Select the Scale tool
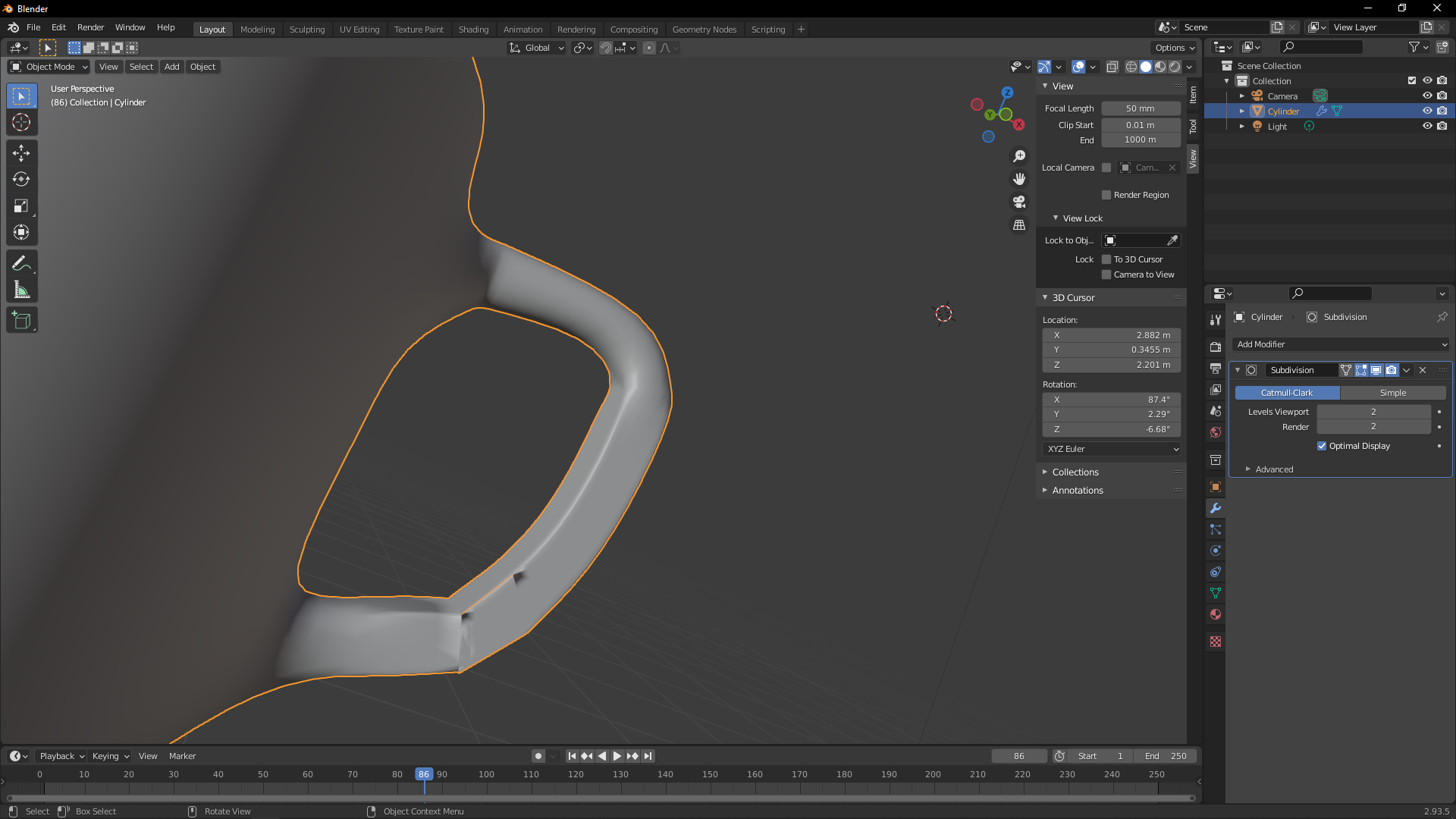This screenshot has height=819, width=1456. click(21, 206)
